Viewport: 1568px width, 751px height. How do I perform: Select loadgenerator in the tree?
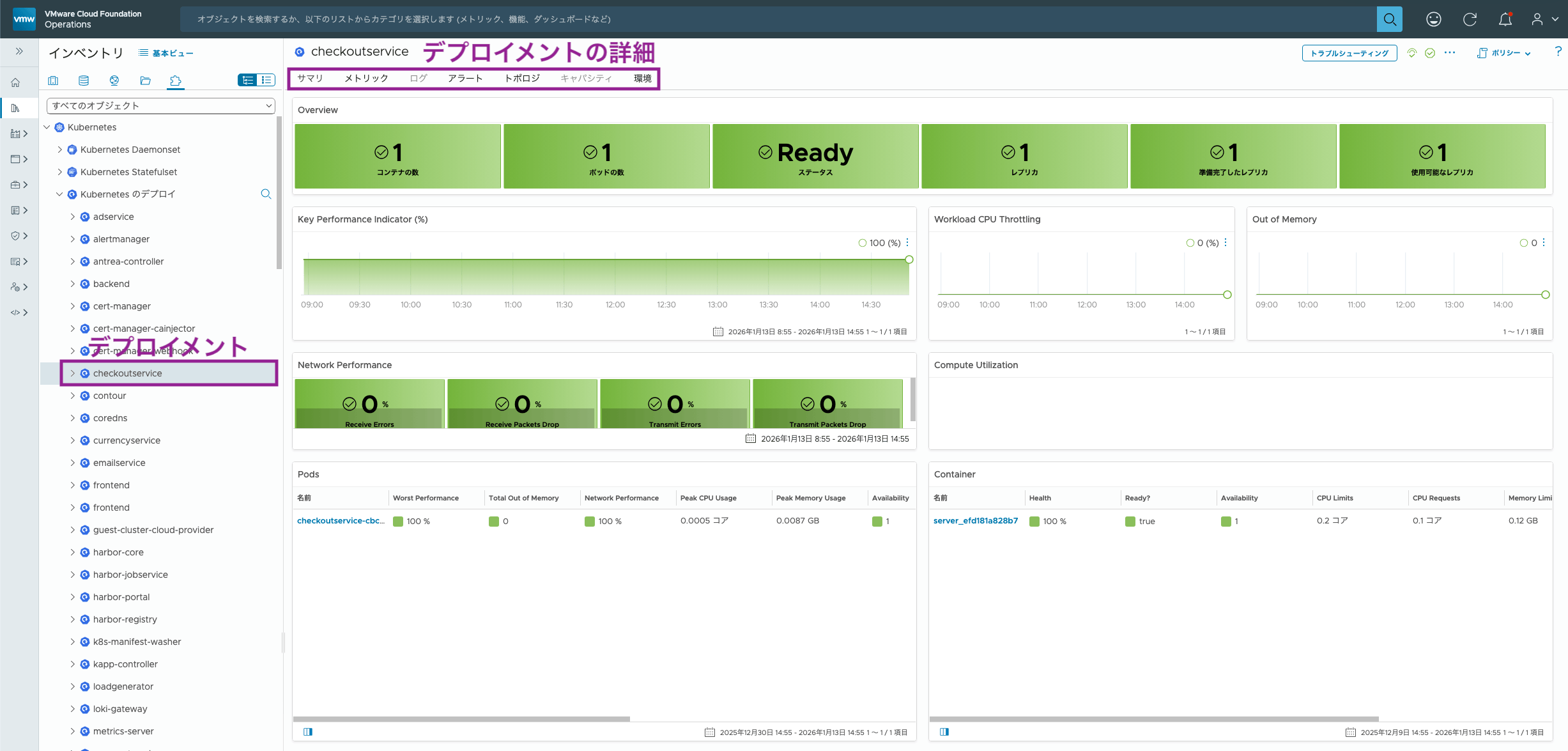[123, 686]
